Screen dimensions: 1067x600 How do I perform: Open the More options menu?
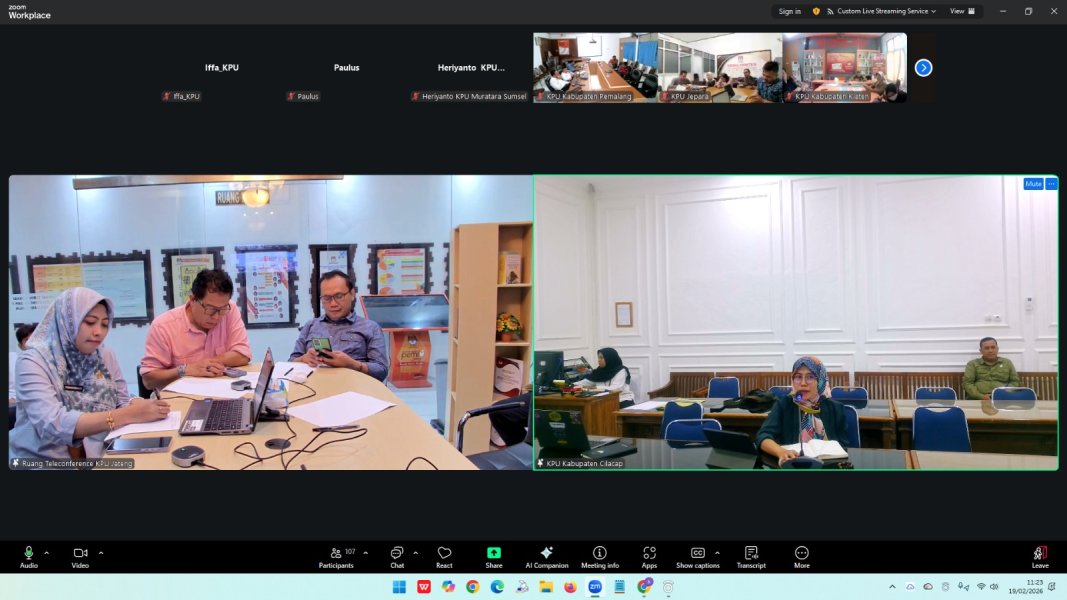801,556
